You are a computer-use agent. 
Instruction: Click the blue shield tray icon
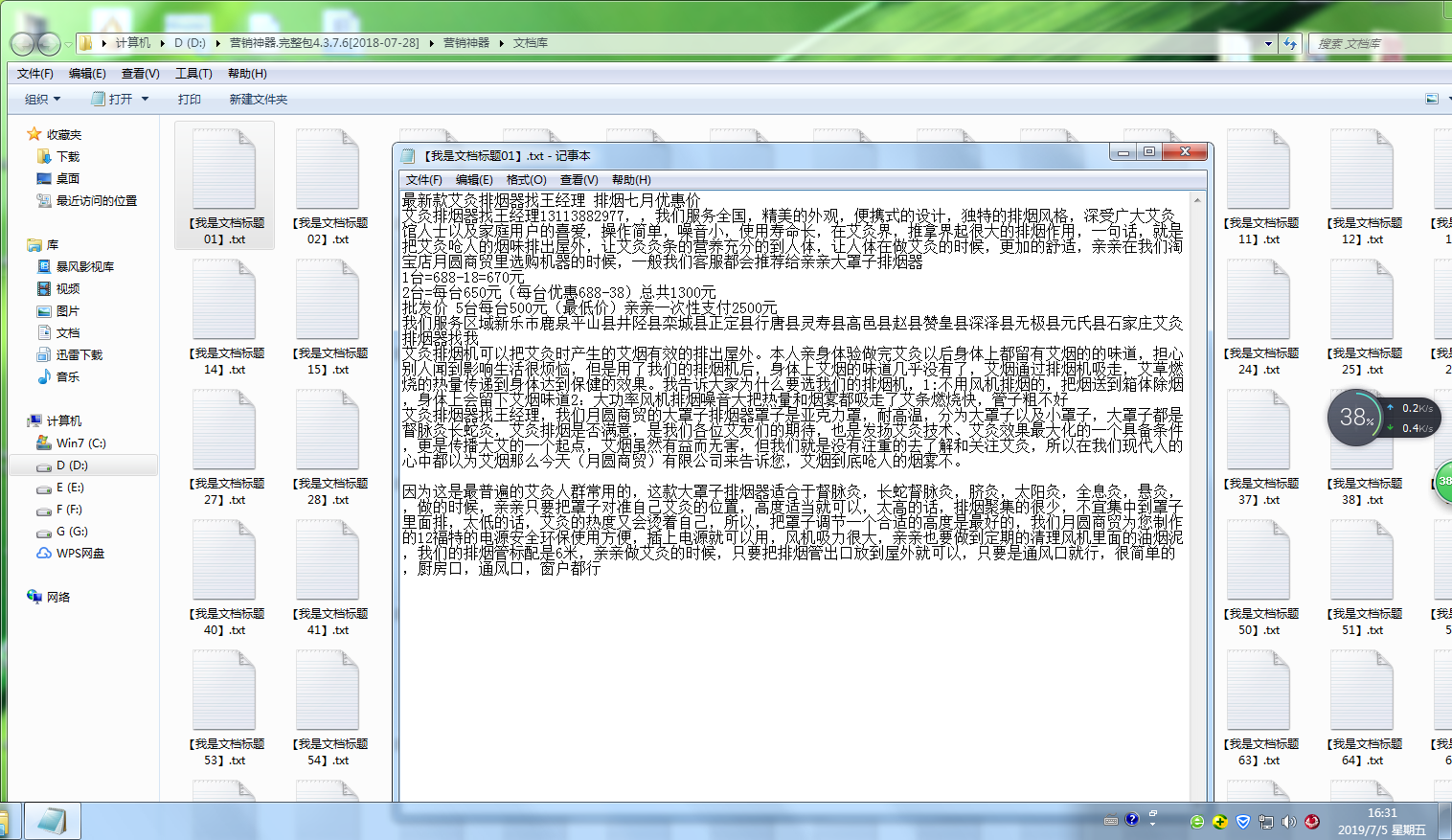click(1243, 822)
